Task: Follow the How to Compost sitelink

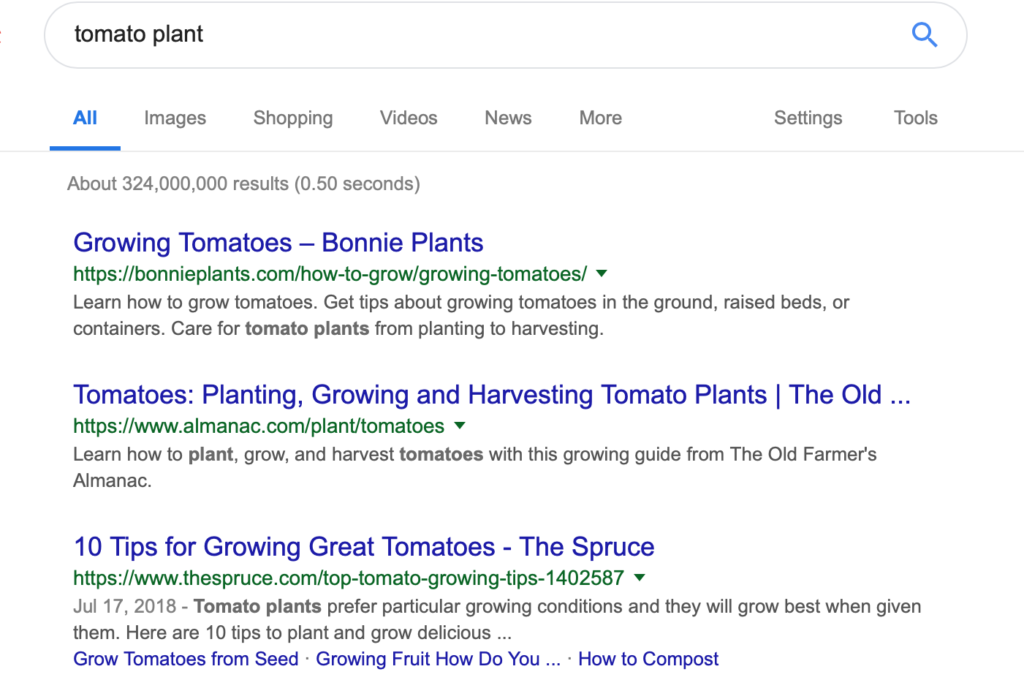Action: click(x=648, y=659)
